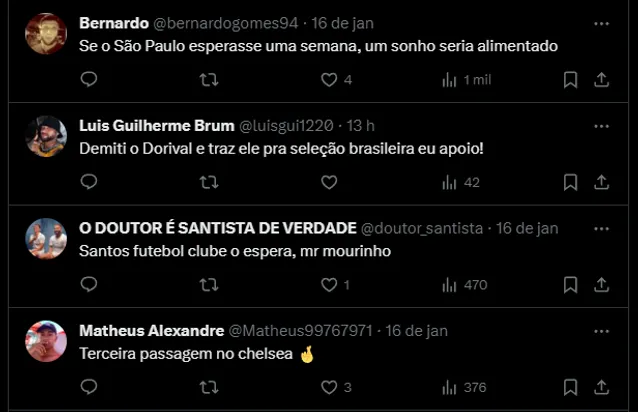View analytics of Bernardo's 1 mil views tweet
The width and height of the screenshot is (638, 412).
449,80
